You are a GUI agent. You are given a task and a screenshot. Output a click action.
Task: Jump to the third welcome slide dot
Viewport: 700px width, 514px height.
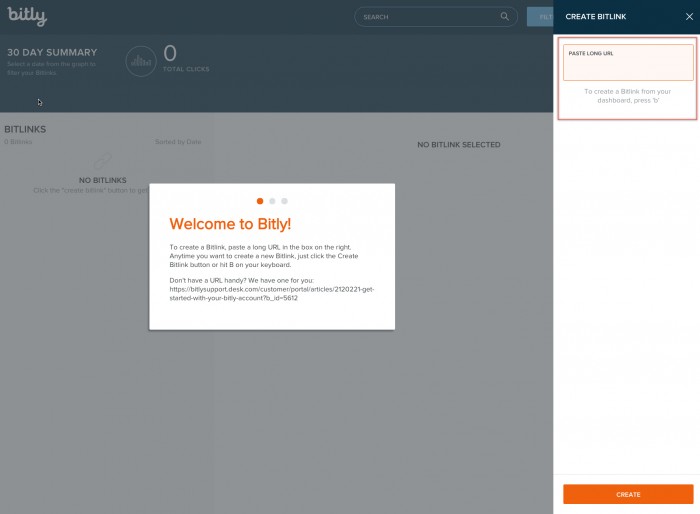tap(284, 201)
